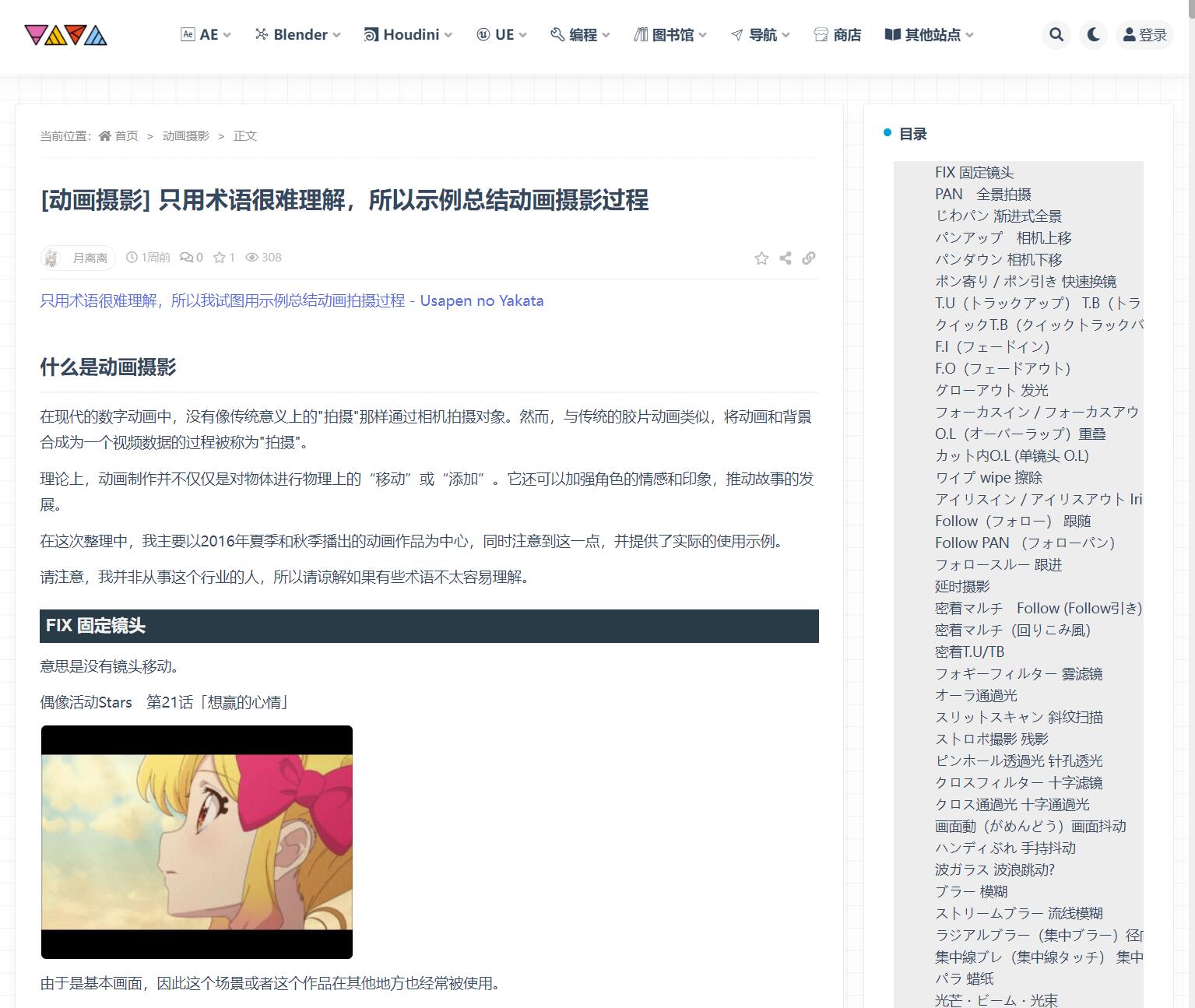Image resolution: width=1195 pixels, height=1008 pixels.
Task: Open author 月离离 profile
Action: [x=90, y=258]
